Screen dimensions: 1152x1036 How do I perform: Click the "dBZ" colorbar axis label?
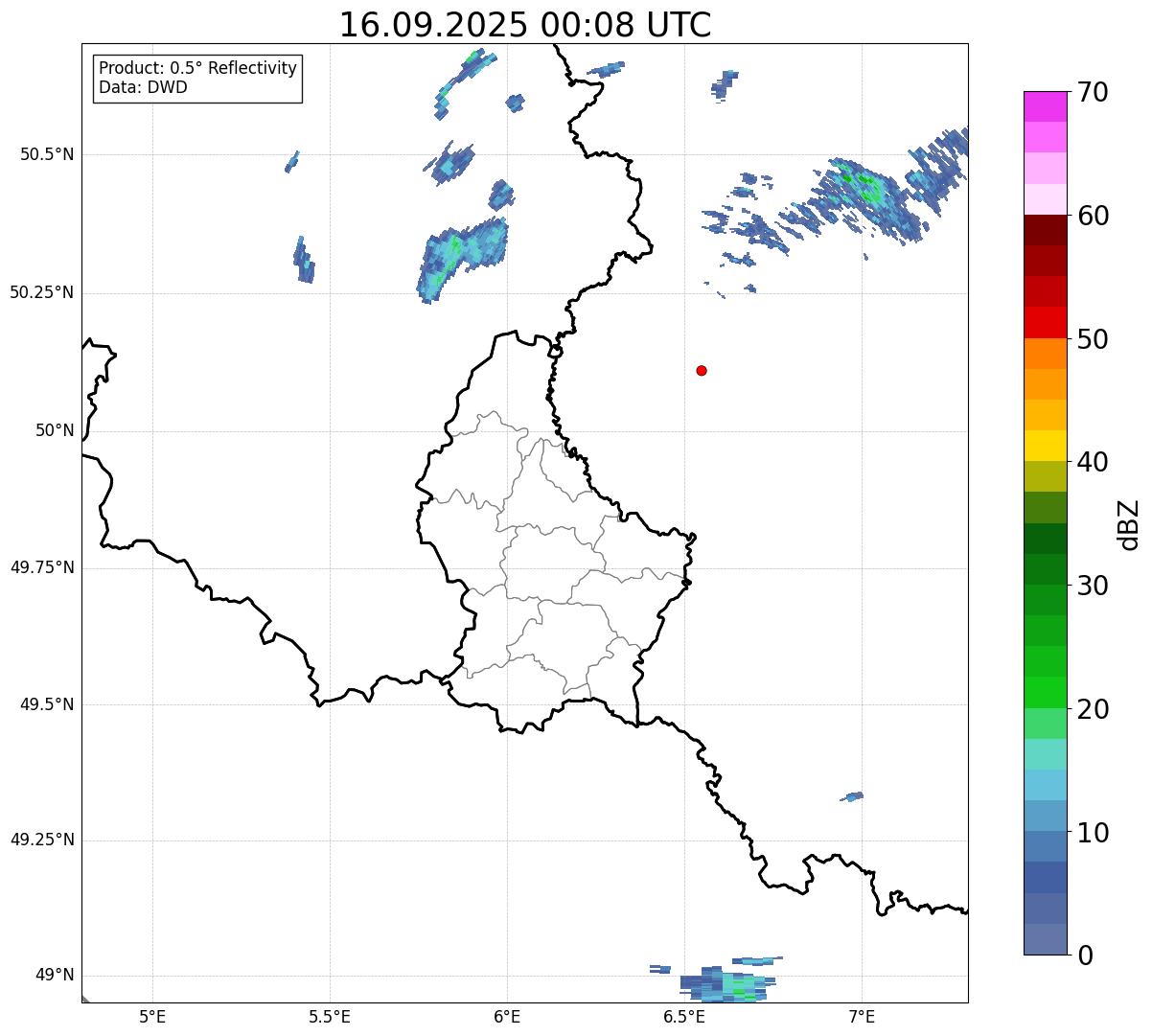(1129, 524)
